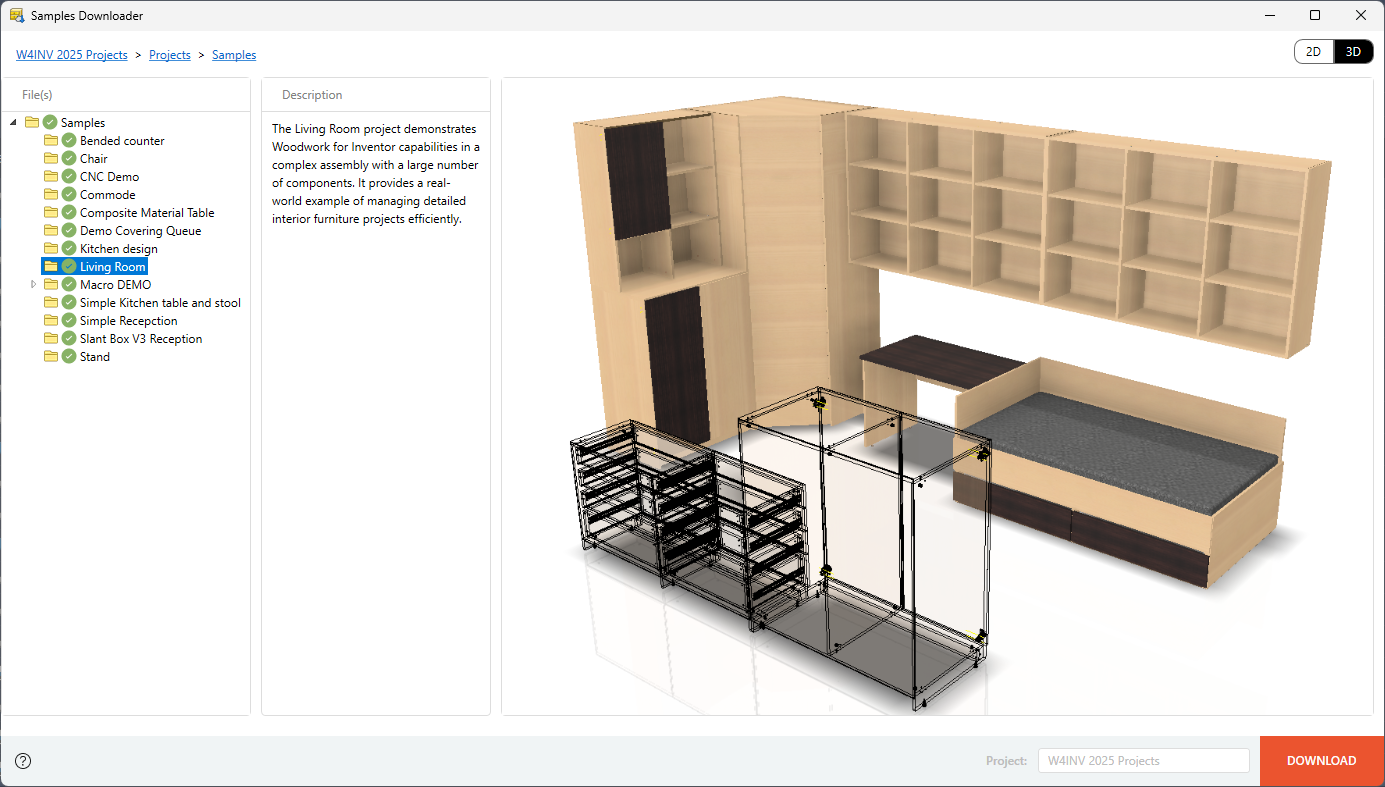Click the green check beside Demo Covering Queue
This screenshot has width=1385, height=787.
pos(69,231)
